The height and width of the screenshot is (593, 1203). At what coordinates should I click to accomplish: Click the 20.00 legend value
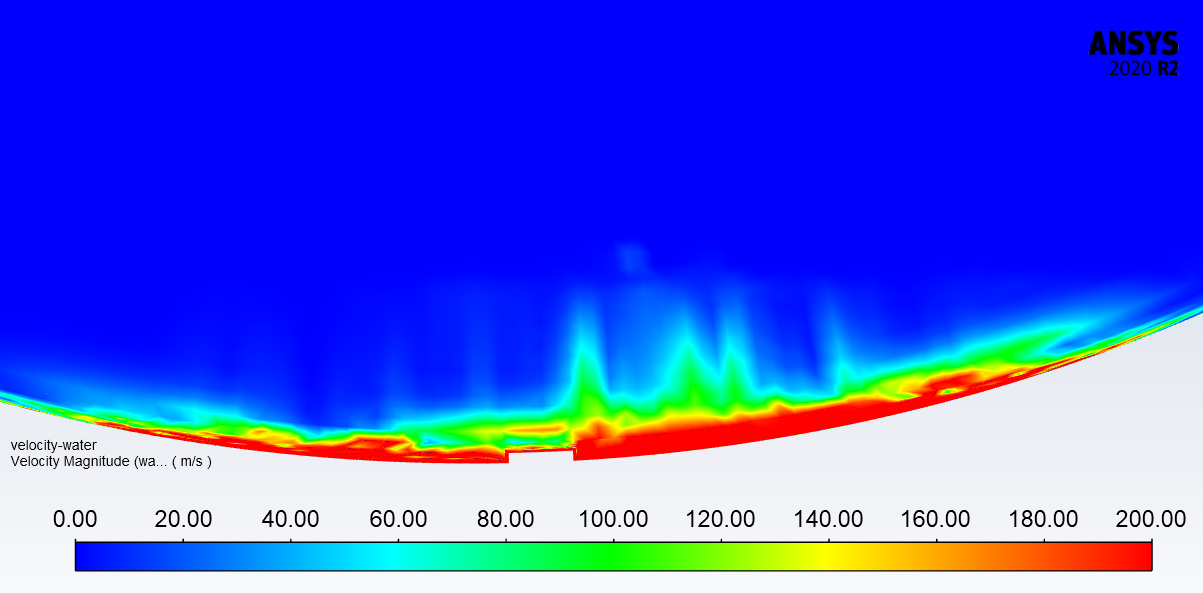pyautogui.click(x=182, y=519)
